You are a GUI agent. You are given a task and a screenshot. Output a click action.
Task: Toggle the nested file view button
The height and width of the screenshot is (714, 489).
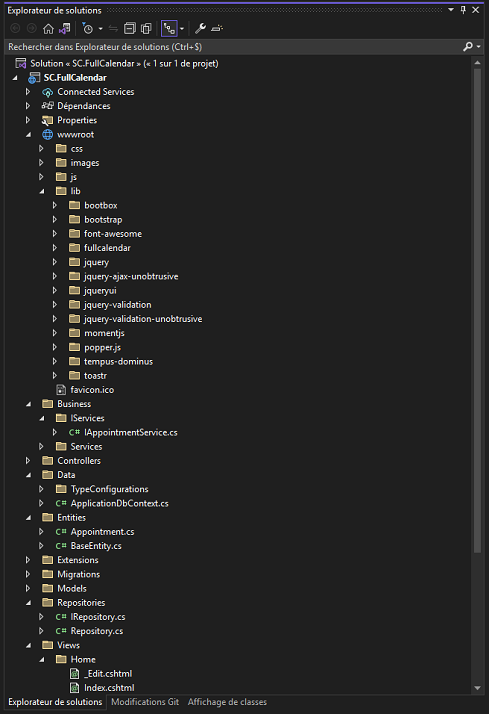[169, 29]
